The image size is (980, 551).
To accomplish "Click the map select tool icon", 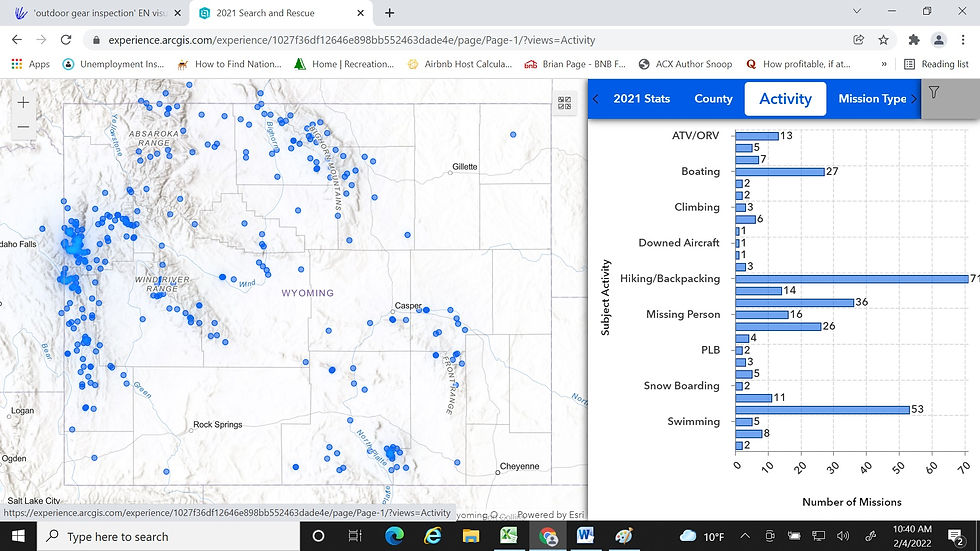I will 565,103.
